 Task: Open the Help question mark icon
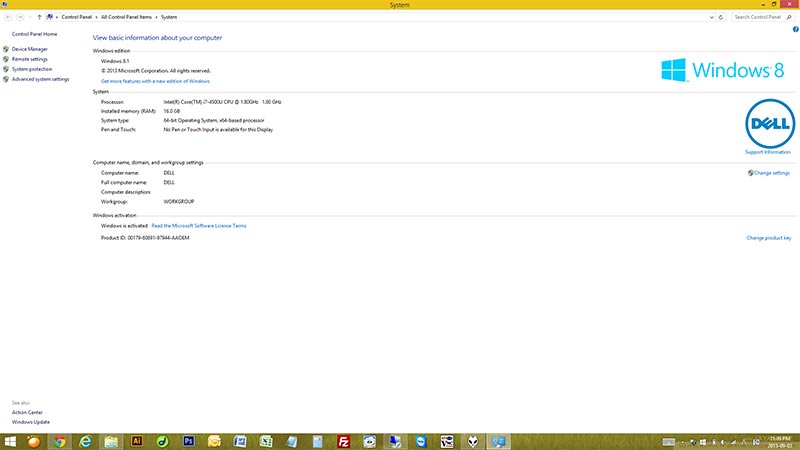[x=795, y=30]
